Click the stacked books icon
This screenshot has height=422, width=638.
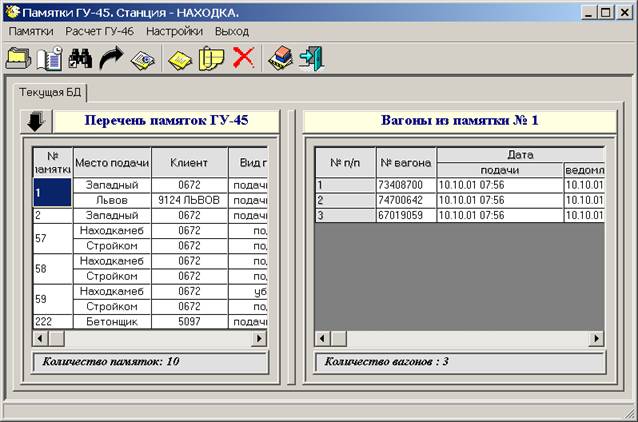(x=279, y=58)
